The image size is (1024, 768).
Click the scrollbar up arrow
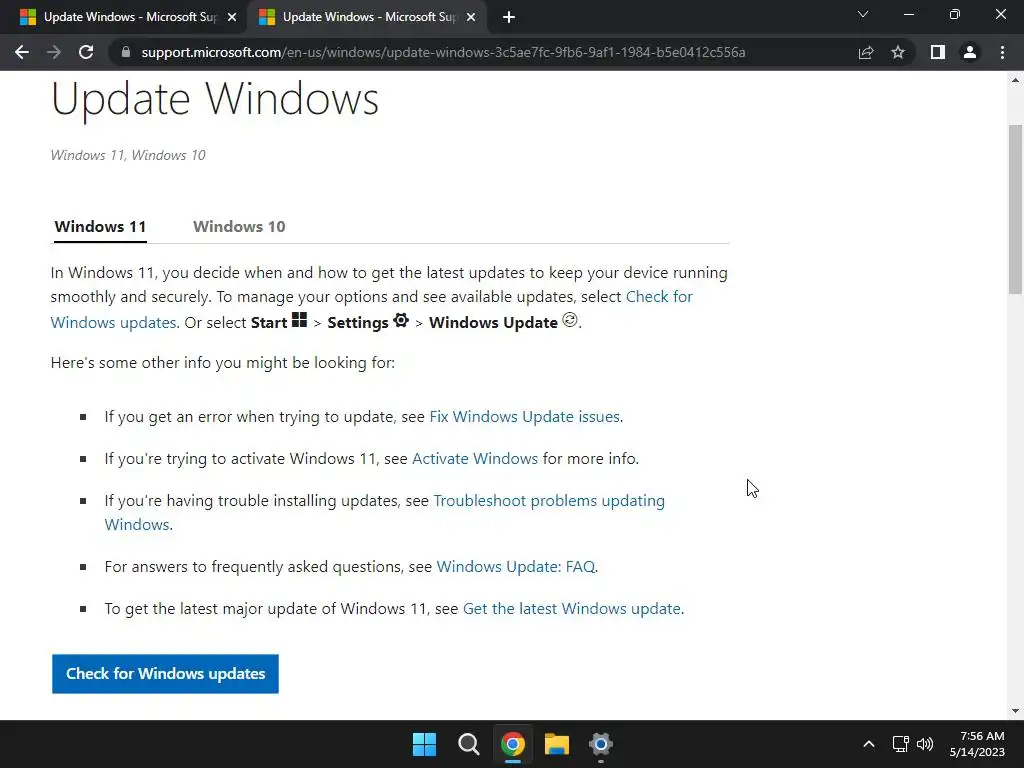click(x=1015, y=80)
